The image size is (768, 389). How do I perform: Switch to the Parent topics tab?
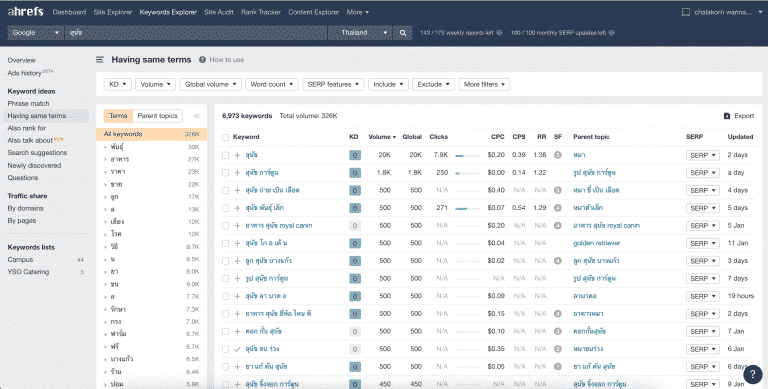click(157, 116)
